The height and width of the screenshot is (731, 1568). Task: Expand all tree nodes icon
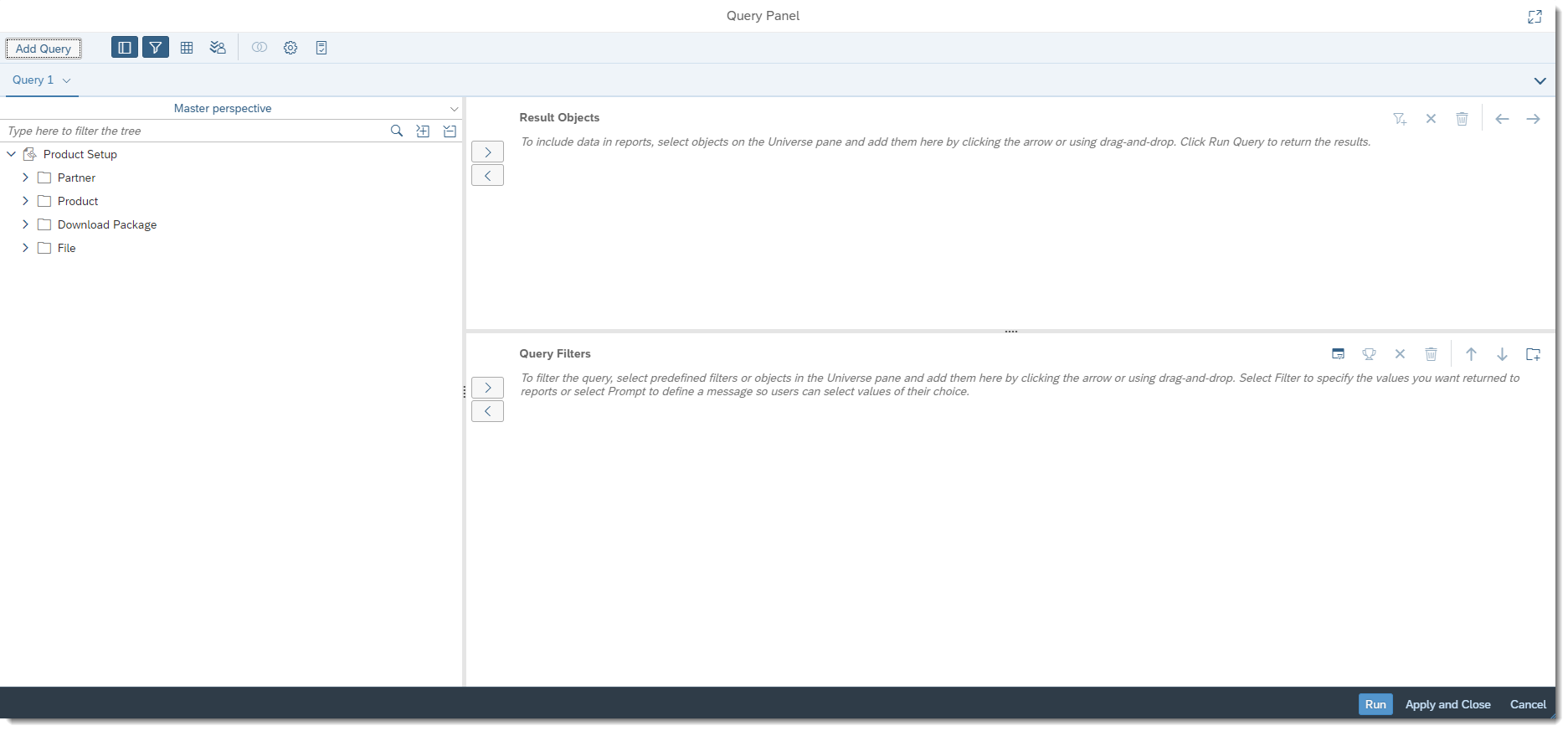[x=423, y=131]
